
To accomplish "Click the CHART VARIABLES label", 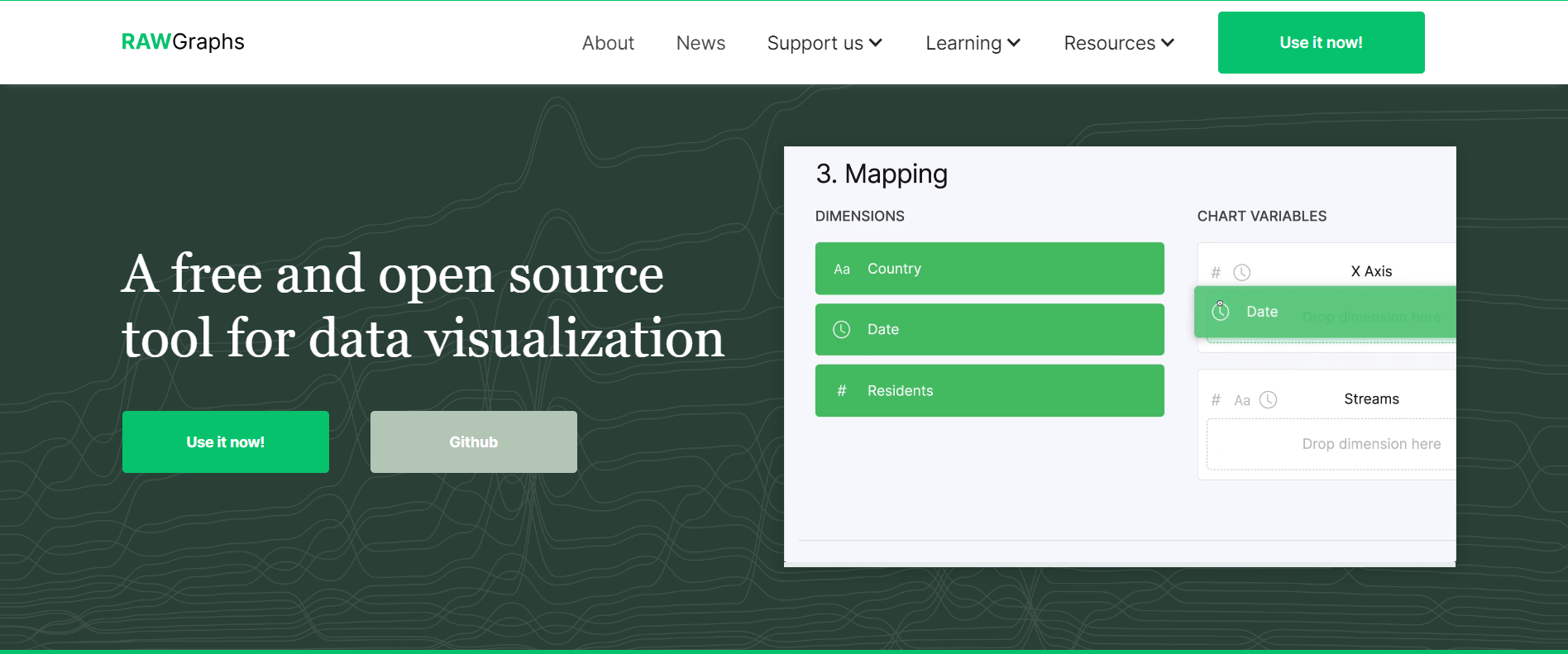I will (1262, 216).
